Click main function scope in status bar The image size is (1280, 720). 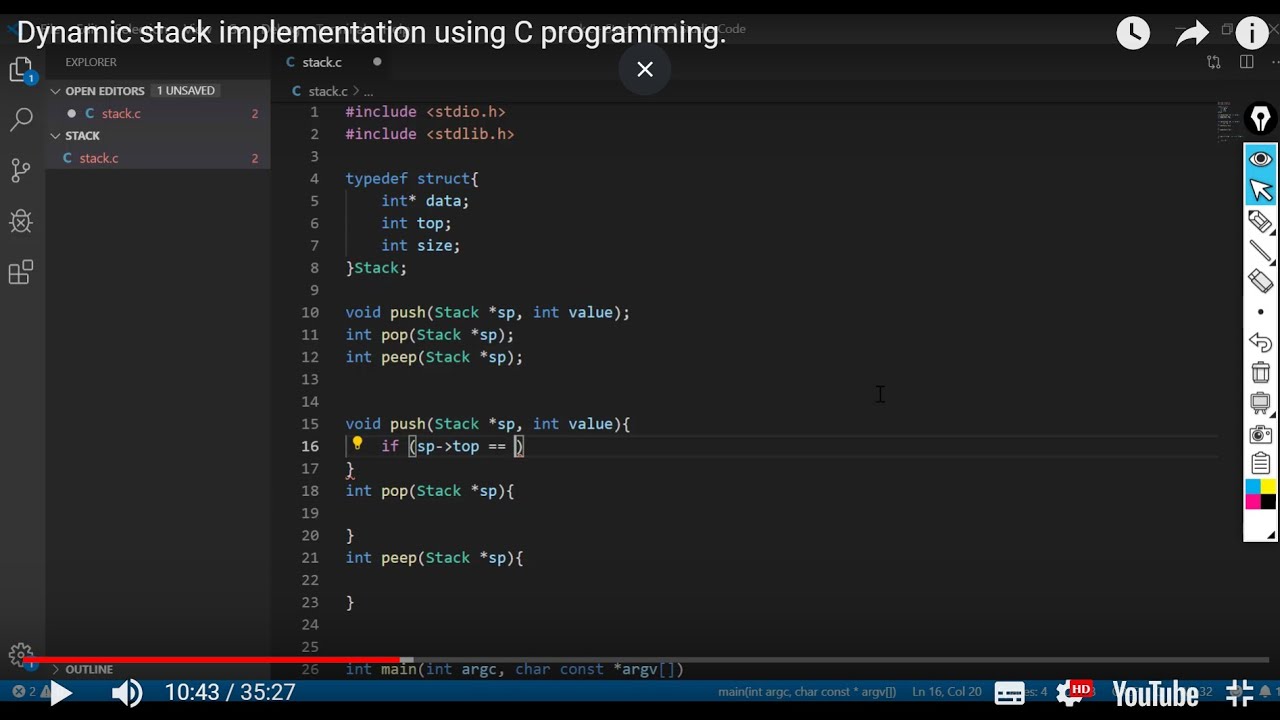pyautogui.click(x=808, y=692)
